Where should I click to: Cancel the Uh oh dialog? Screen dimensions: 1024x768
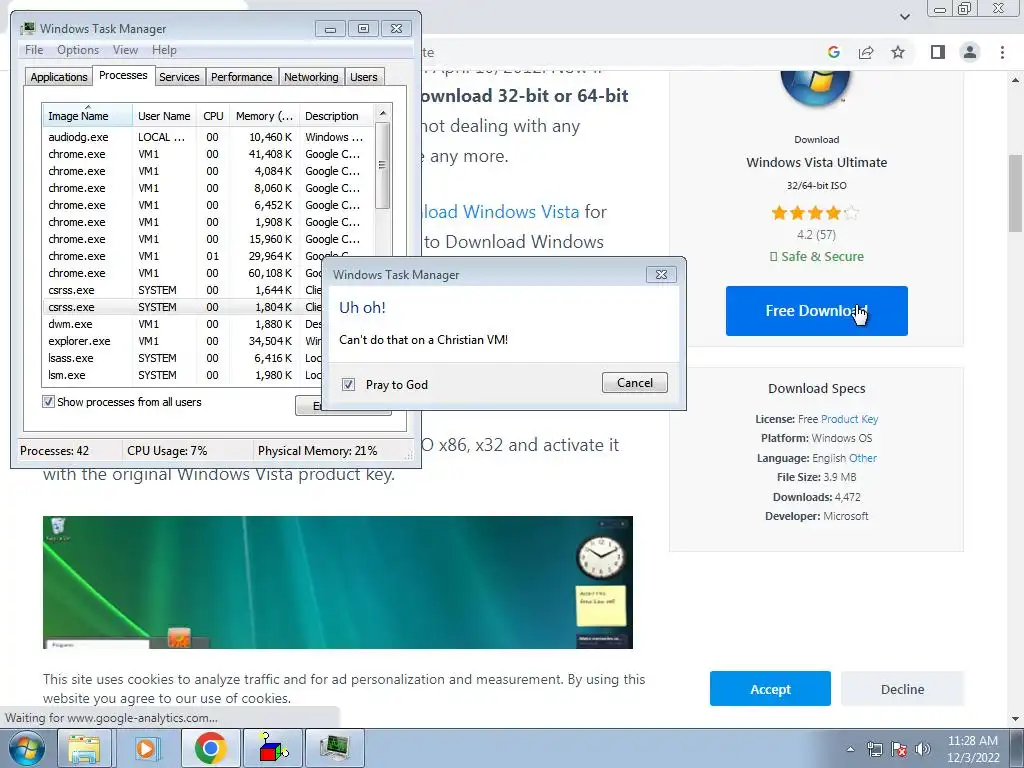[634, 383]
